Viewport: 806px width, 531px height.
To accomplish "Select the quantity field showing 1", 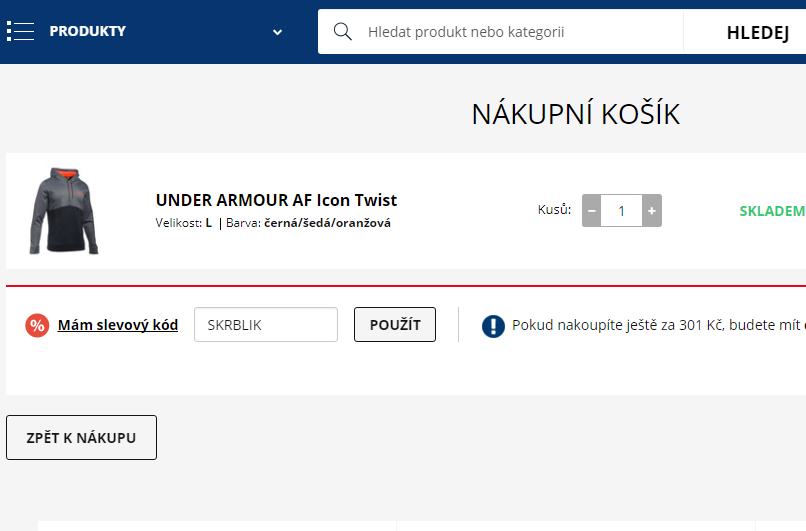I will pyautogui.click(x=621, y=211).
